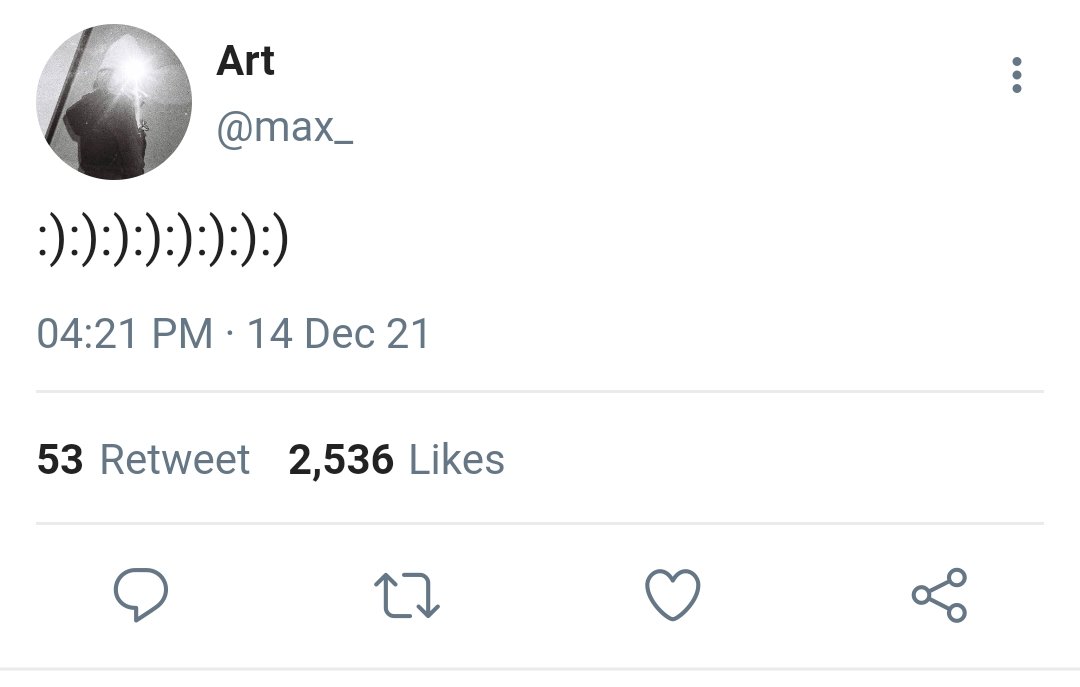
Task: Click the 2,536 likes count number
Action: [x=341, y=460]
